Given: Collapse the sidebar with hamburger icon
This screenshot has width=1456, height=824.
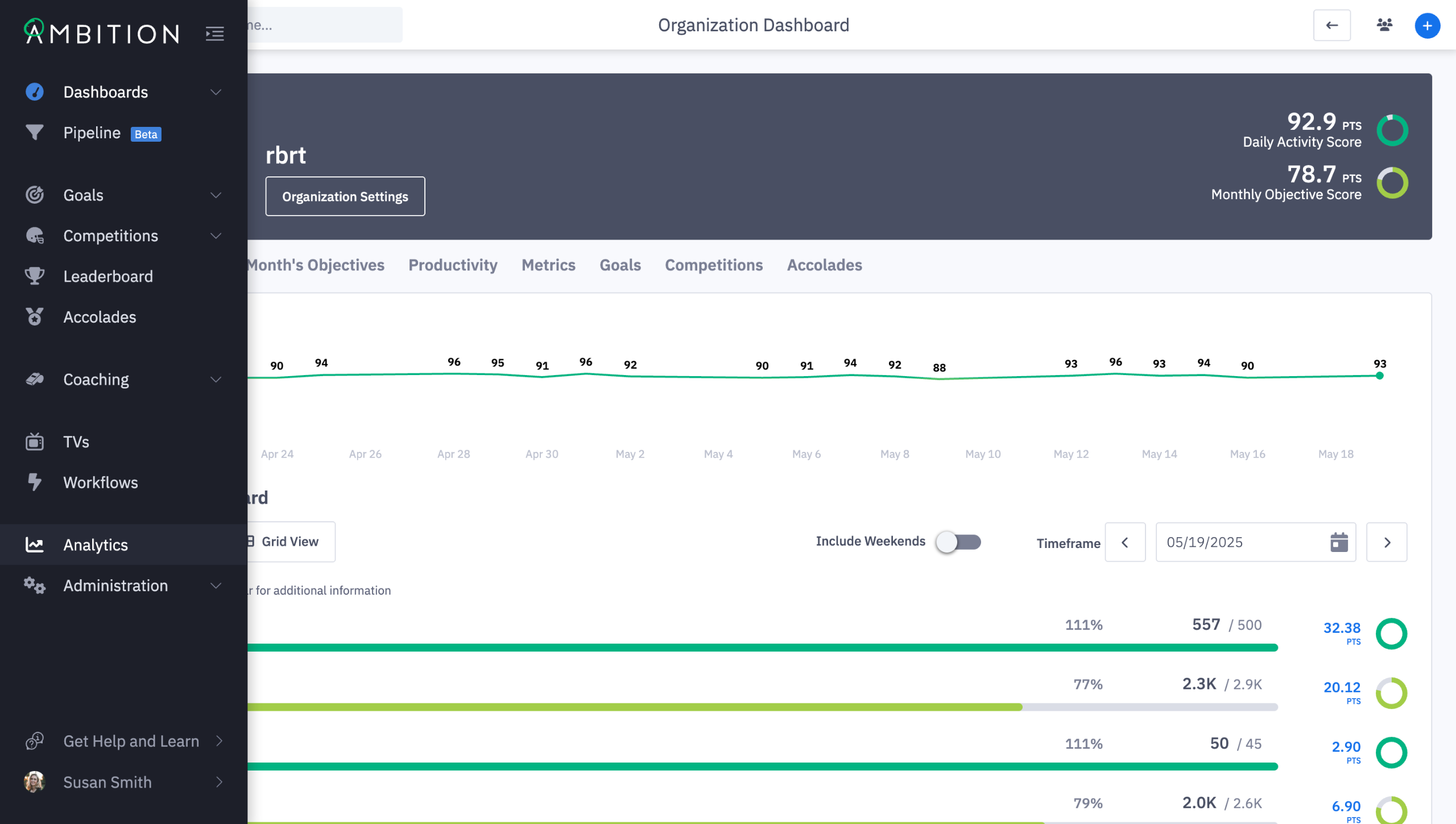Looking at the screenshot, I should pyautogui.click(x=214, y=34).
